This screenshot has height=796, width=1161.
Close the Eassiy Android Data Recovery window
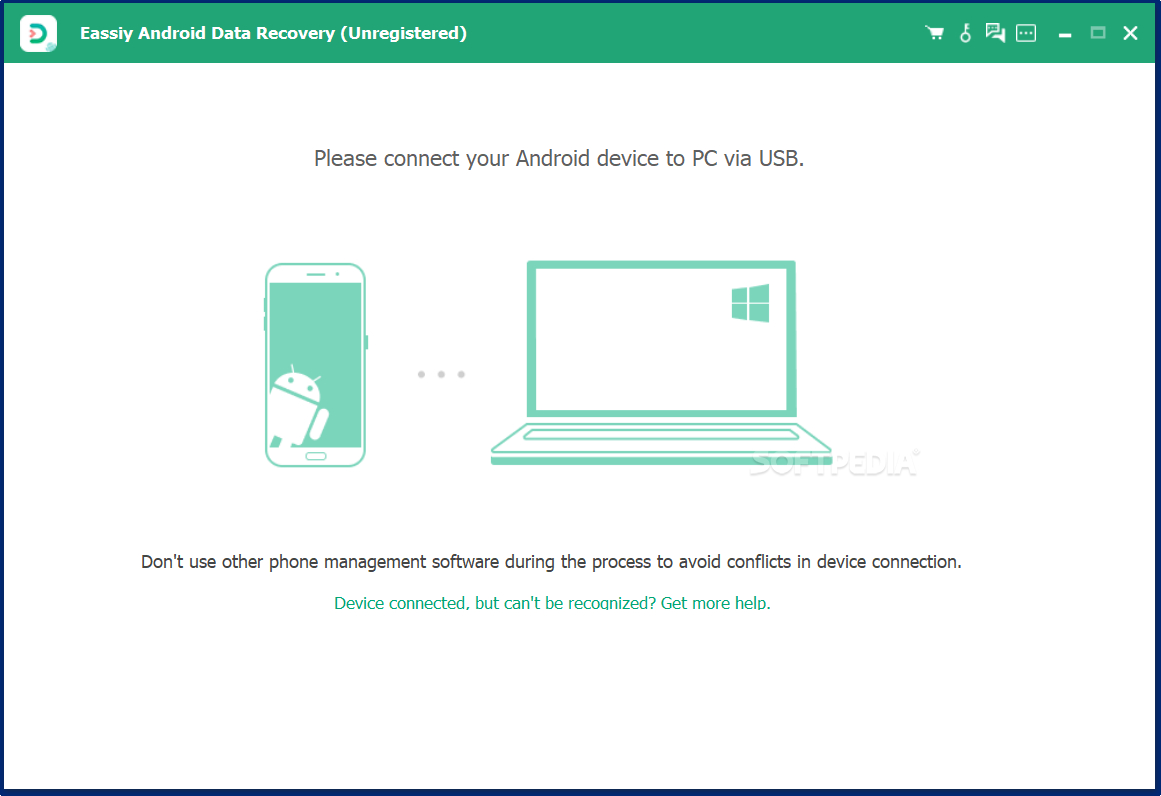pyautogui.click(x=1130, y=33)
